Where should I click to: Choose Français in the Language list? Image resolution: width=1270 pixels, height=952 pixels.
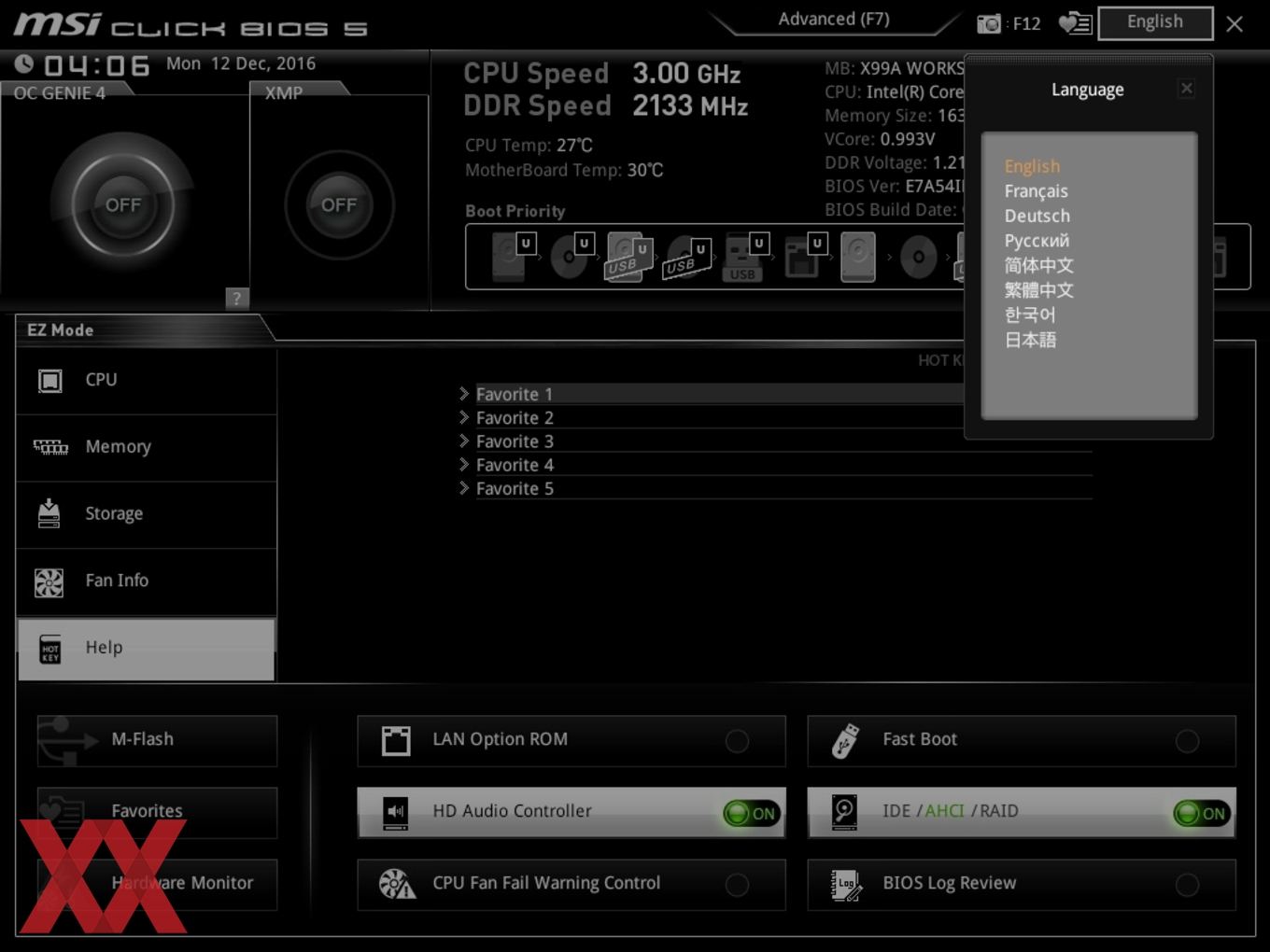tap(1036, 191)
